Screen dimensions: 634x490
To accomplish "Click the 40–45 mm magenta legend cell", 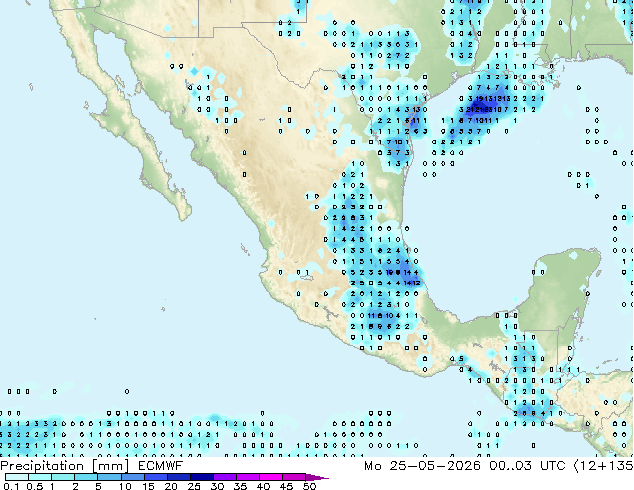I will coord(271,477).
